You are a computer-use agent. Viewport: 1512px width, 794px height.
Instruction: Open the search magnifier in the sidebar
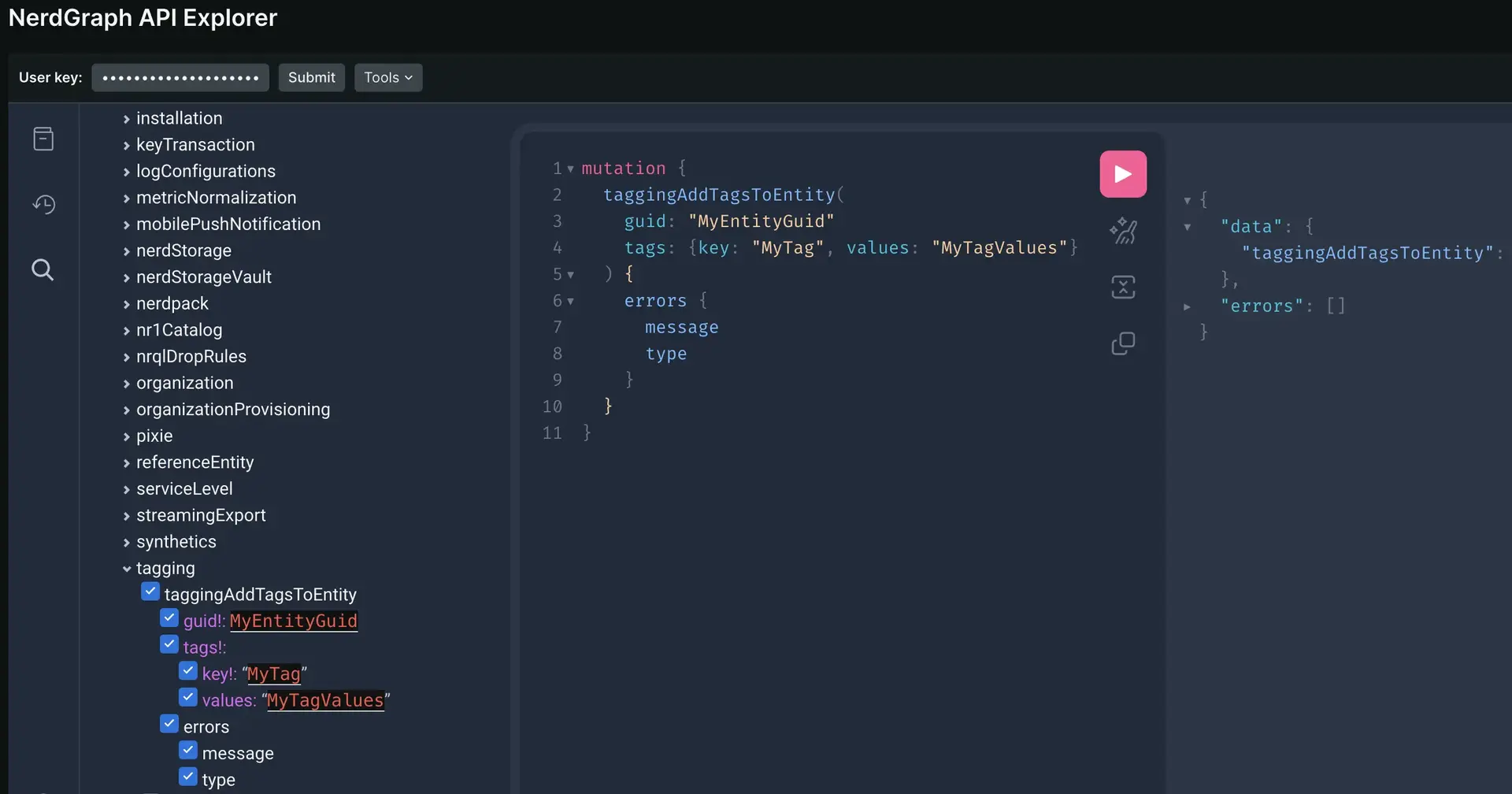(x=43, y=270)
